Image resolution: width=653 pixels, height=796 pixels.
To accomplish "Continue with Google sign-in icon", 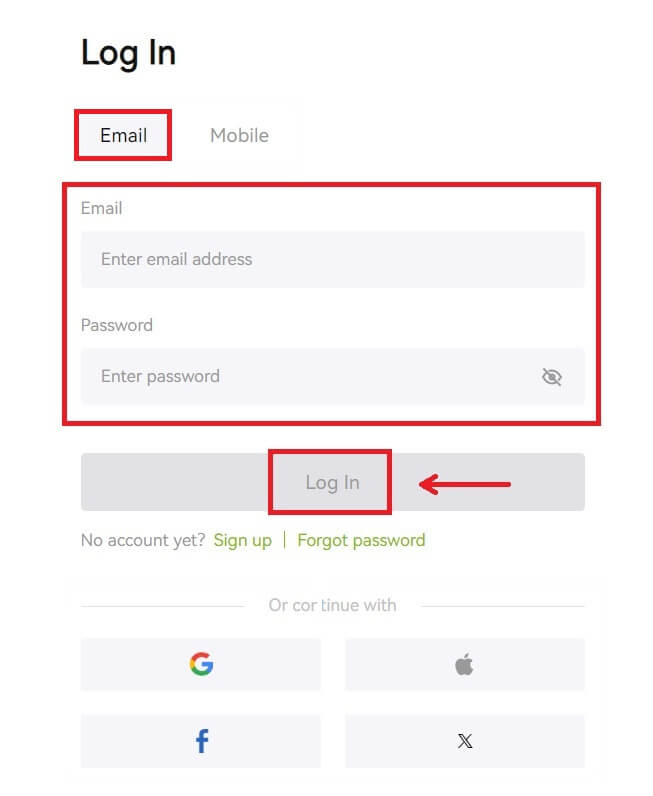I will tap(201, 664).
